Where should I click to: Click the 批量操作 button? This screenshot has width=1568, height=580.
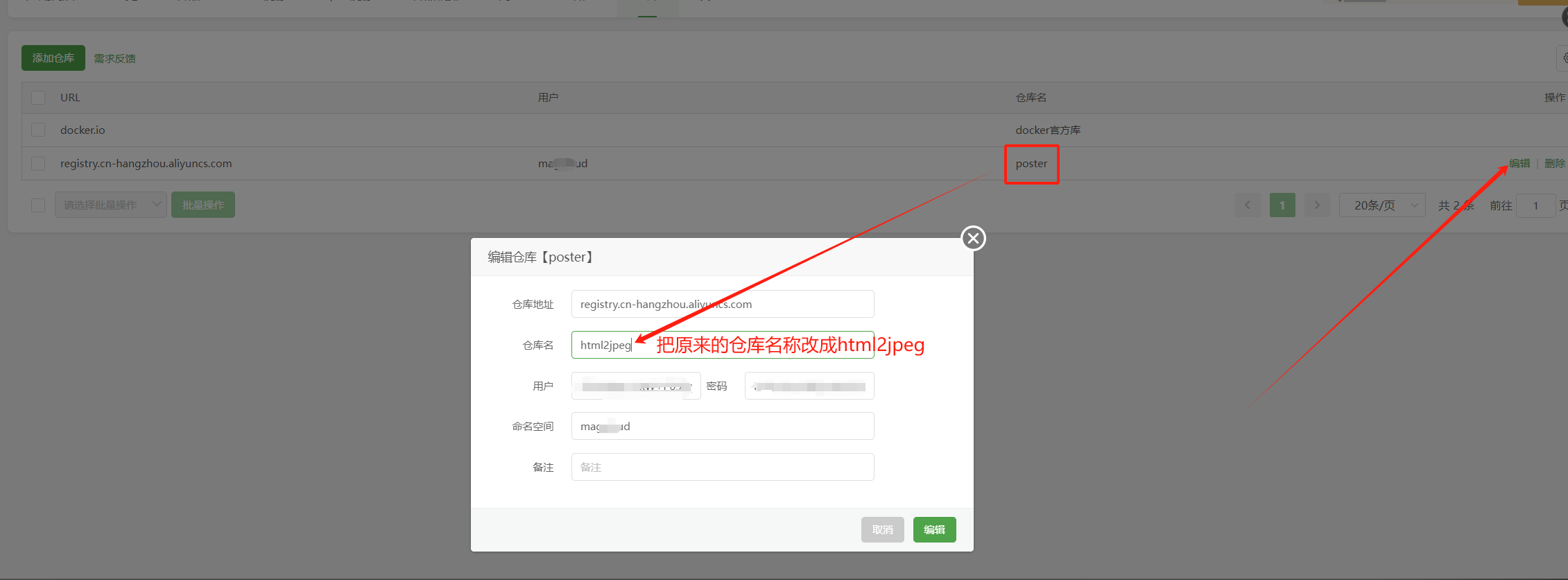coord(203,205)
